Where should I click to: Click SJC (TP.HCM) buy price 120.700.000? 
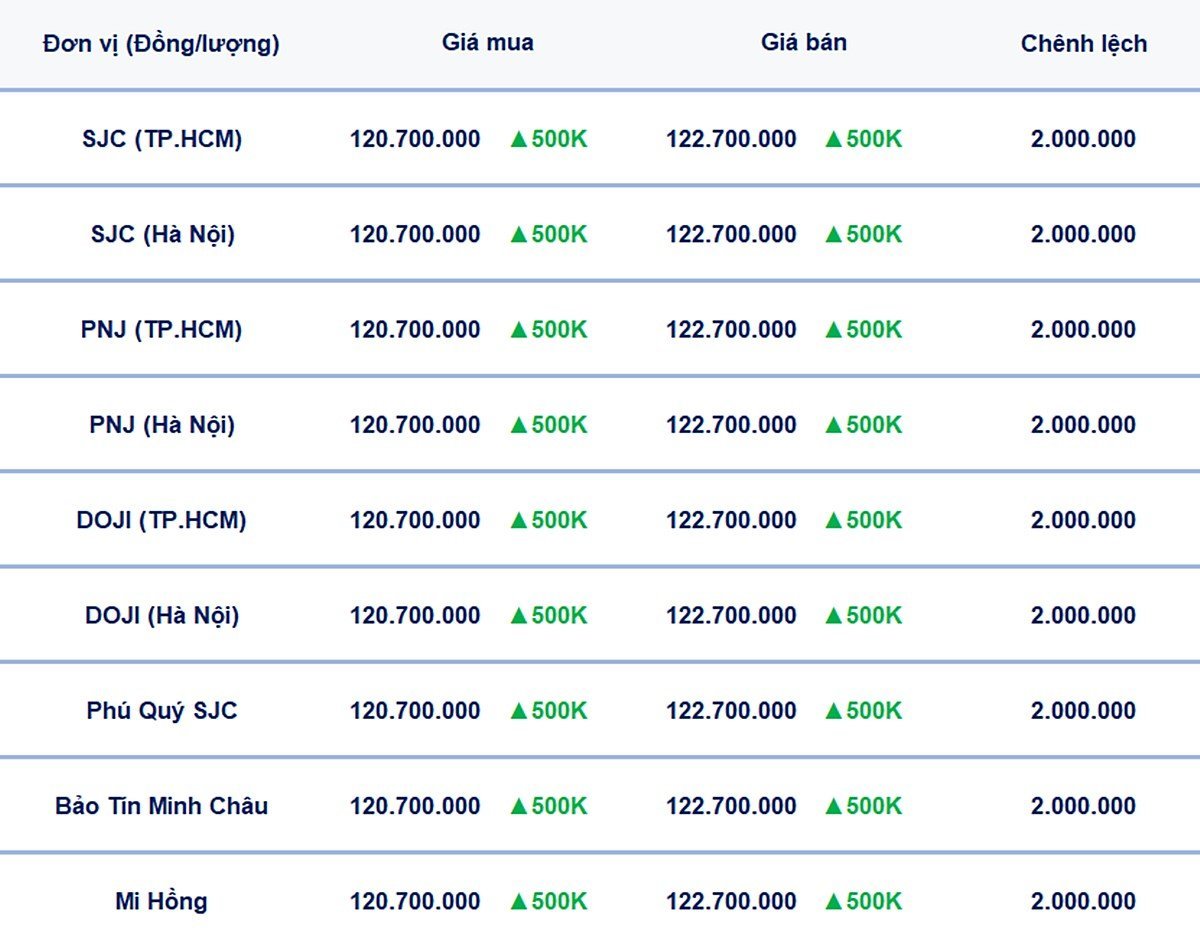(x=415, y=139)
